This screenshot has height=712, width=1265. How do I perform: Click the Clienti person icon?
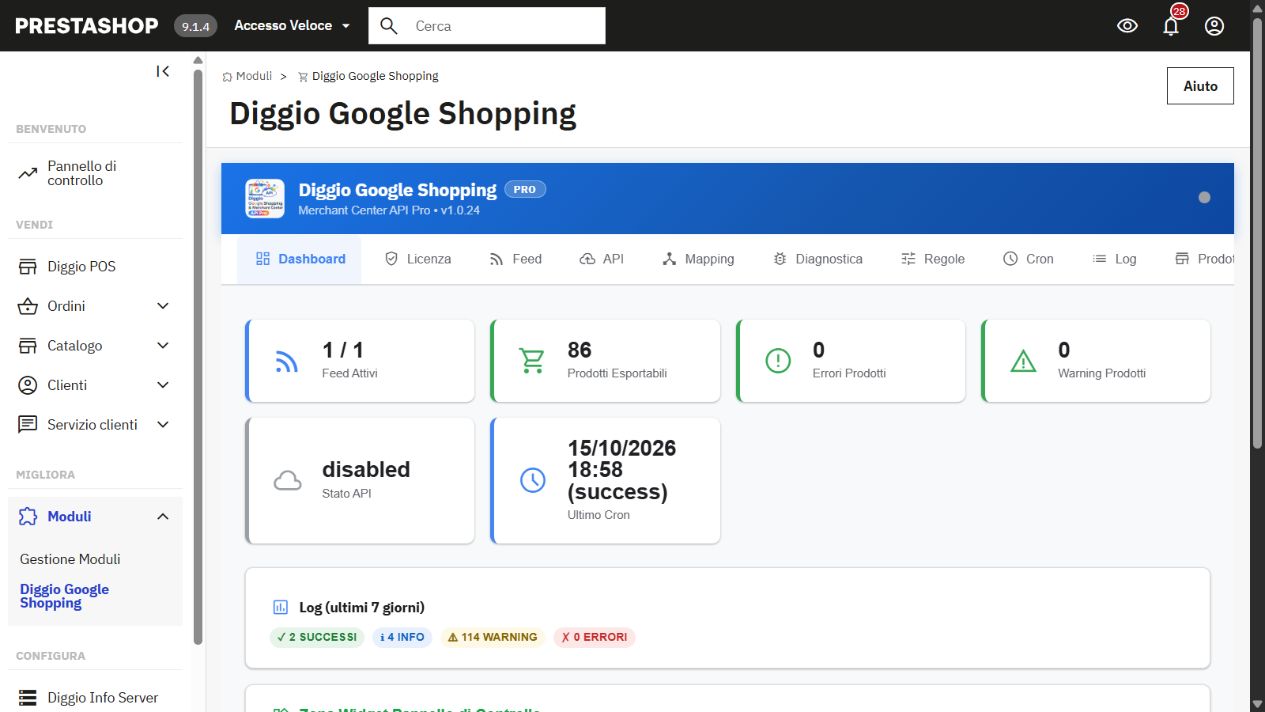point(28,385)
